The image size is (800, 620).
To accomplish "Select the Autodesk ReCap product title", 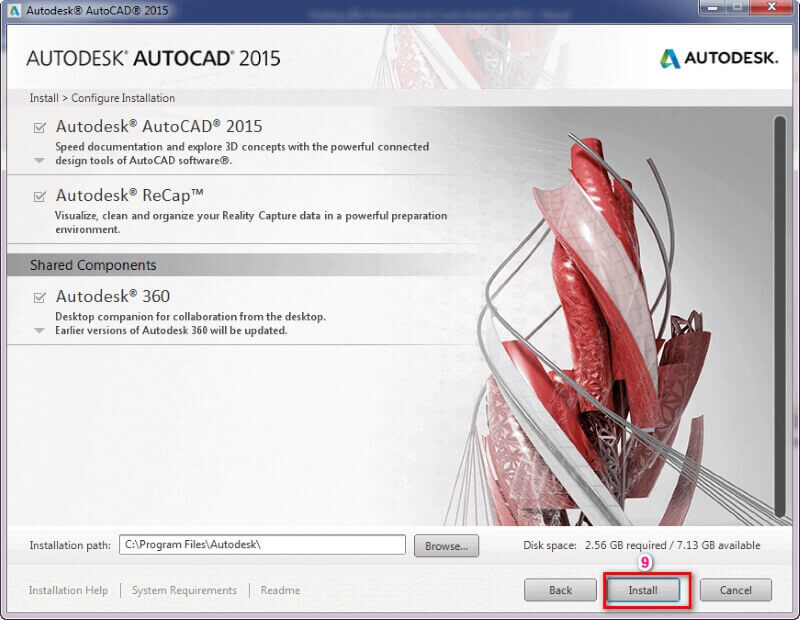I will (130, 195).
